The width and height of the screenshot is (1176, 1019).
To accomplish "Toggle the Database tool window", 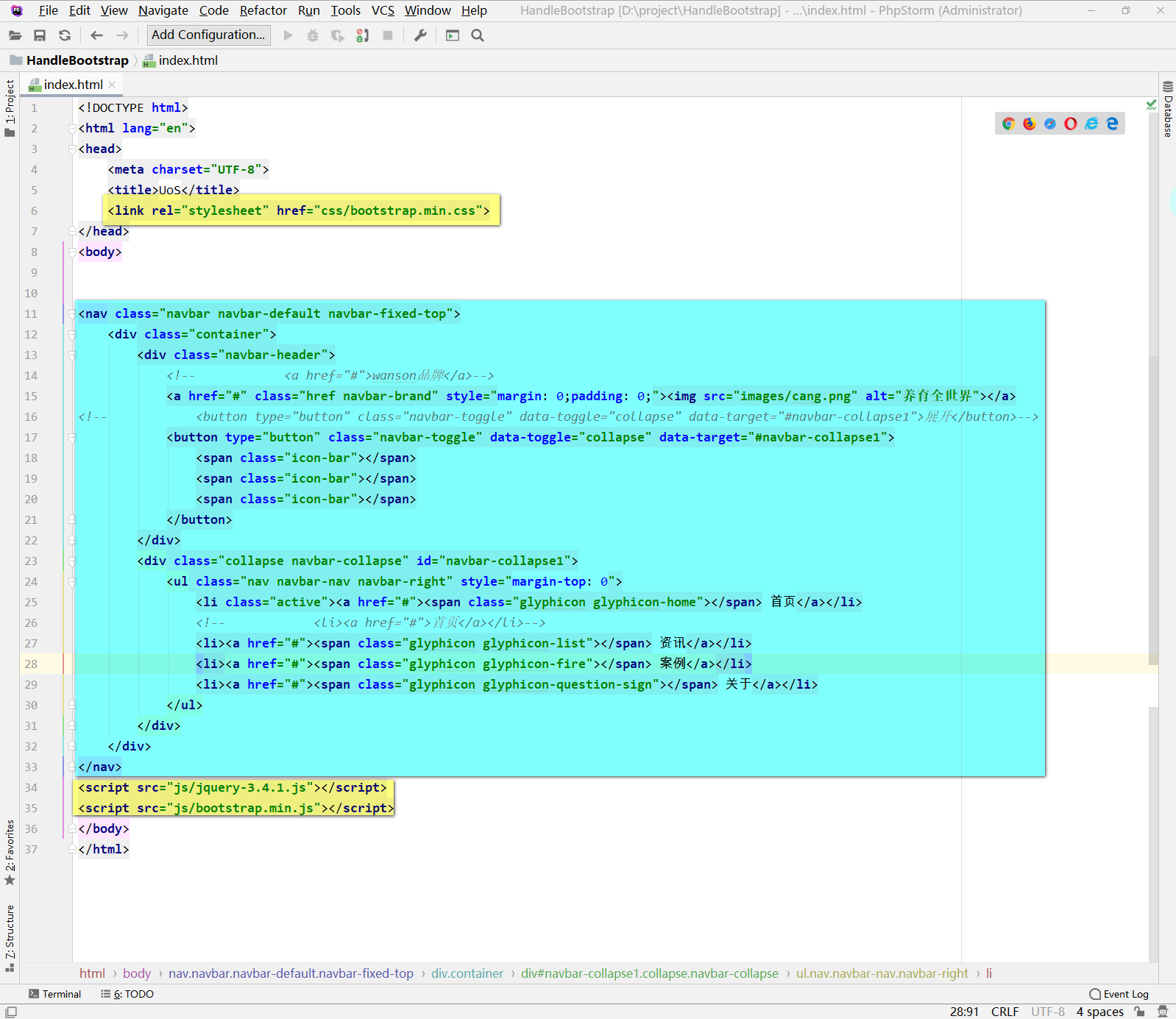I will (1167, 109).
